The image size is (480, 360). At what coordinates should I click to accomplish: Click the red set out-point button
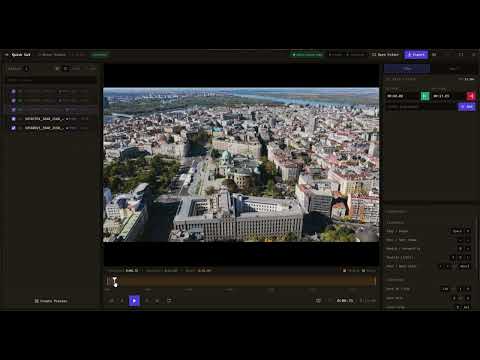(x=470, y=96)
